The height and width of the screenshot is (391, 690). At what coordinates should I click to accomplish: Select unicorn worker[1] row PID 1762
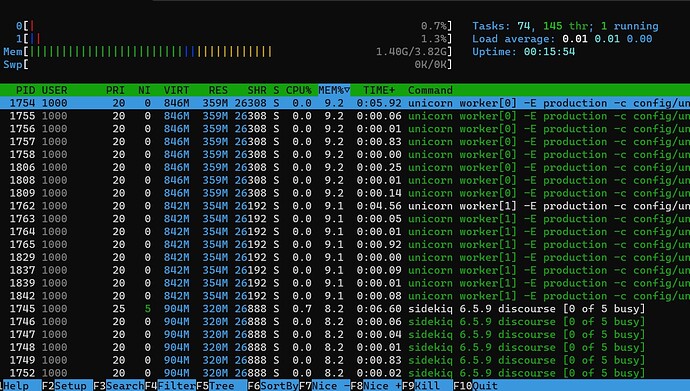[345, 206]
